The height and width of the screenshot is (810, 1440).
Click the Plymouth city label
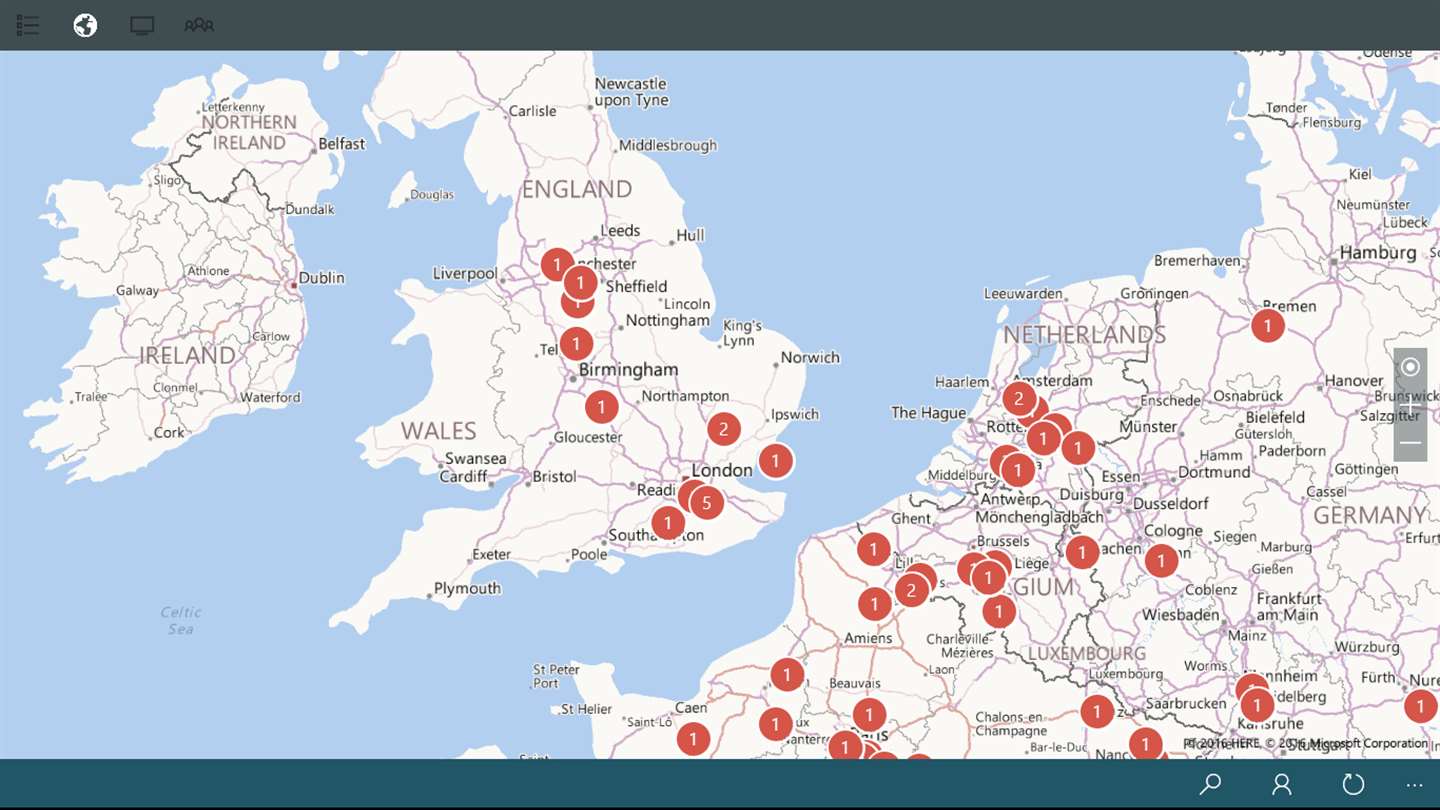[467, 589]
